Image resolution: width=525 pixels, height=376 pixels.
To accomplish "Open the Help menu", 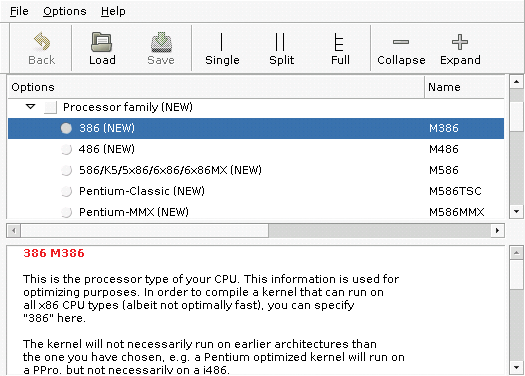I will coord(113,11).
